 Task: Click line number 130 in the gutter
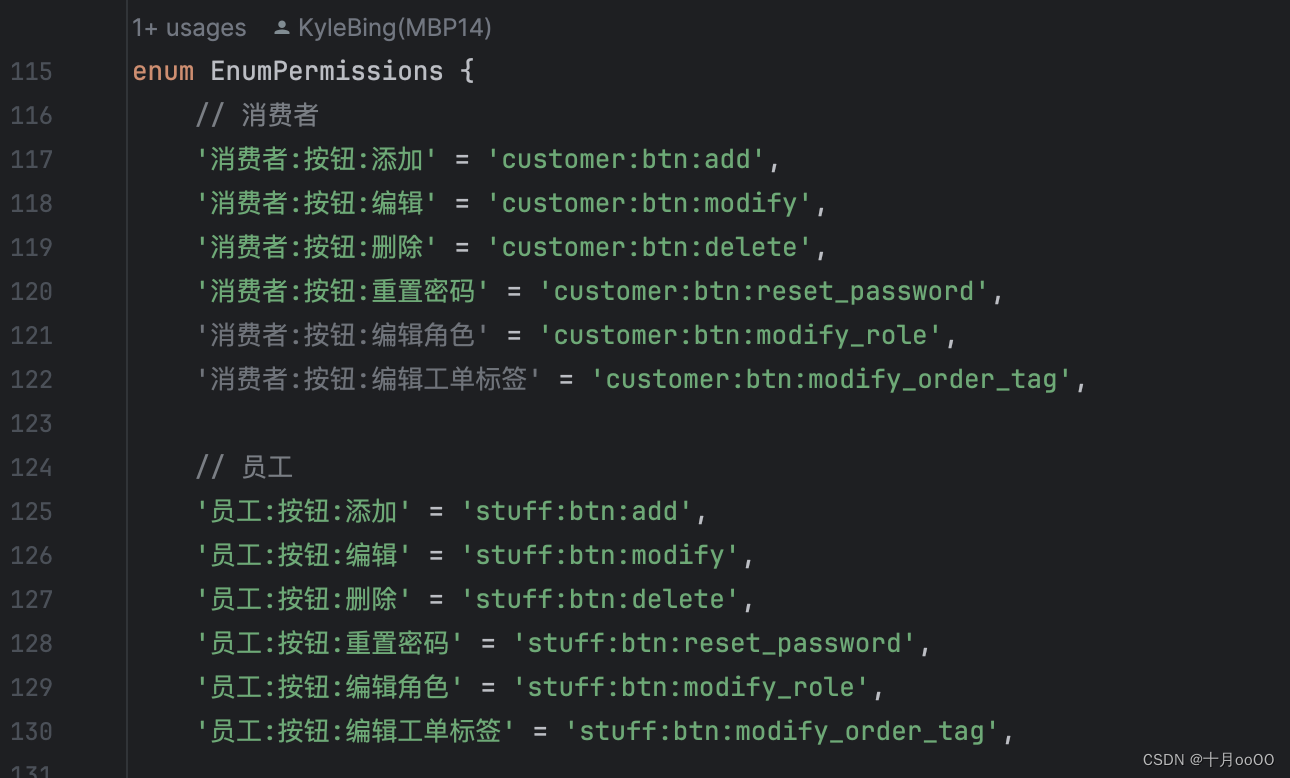31,732
